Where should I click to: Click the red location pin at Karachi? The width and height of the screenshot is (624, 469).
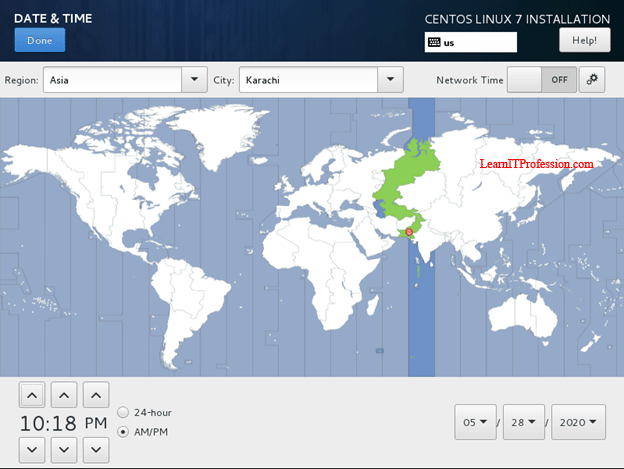409,232
